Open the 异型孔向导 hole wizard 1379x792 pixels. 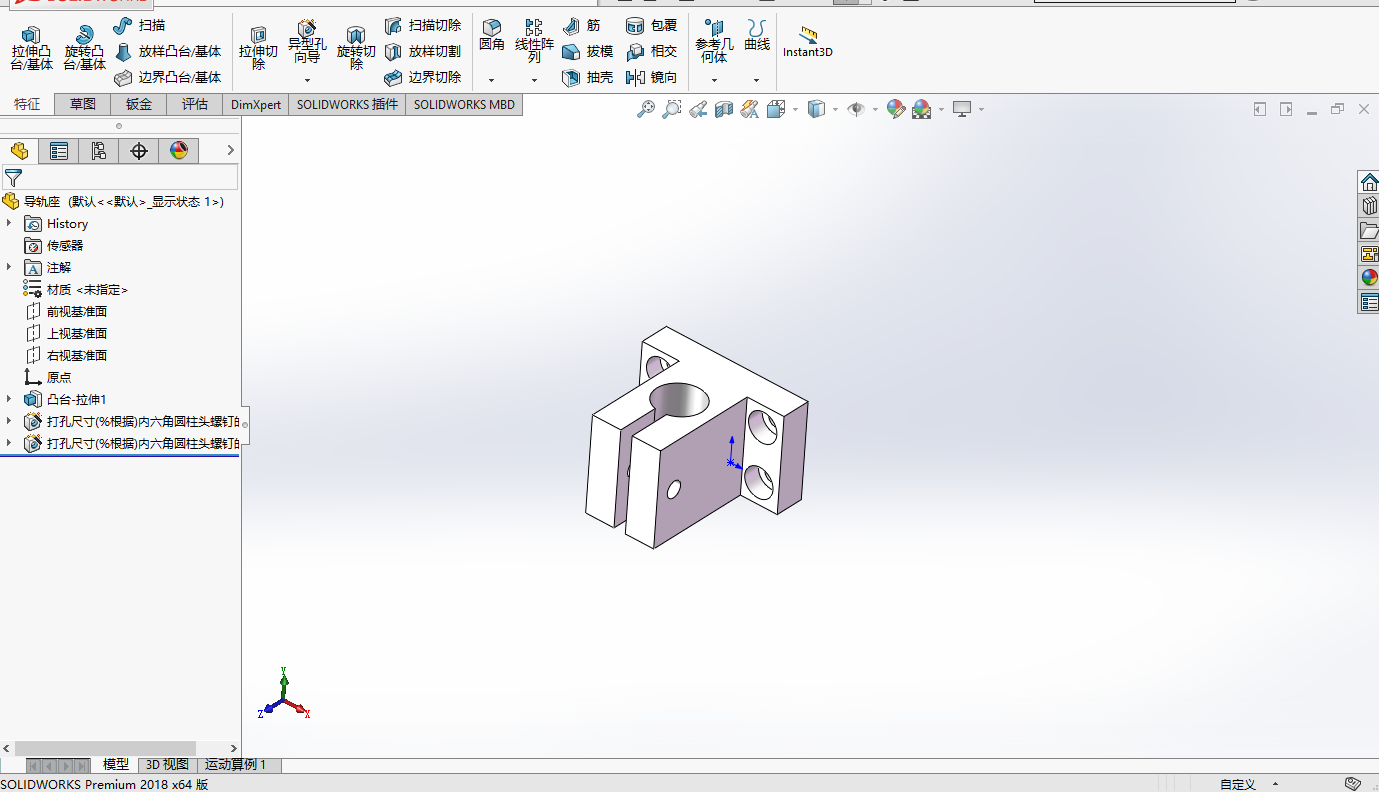pyautogui.click(x=307, y=42)
